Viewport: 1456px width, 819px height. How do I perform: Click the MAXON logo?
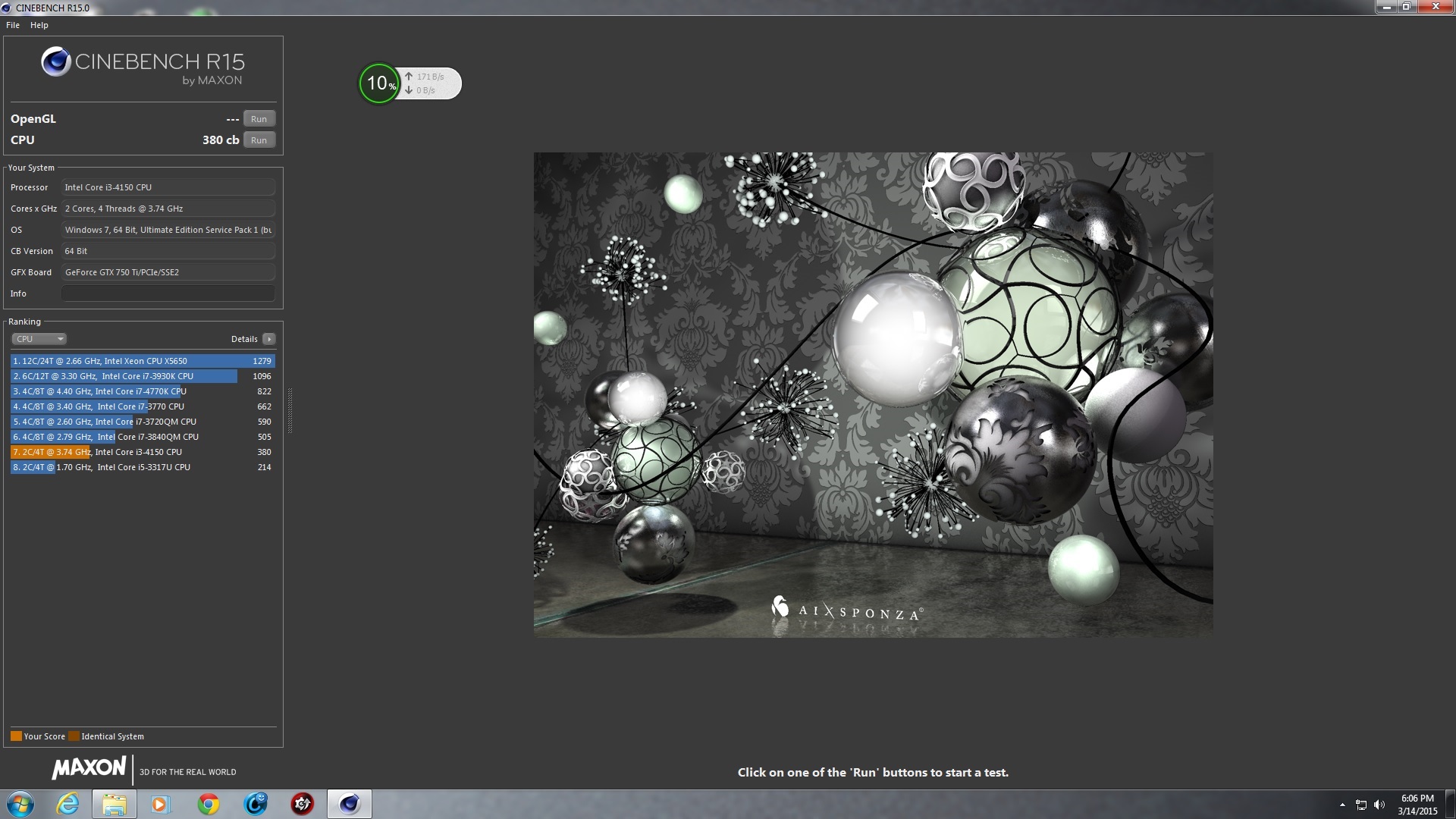coord(89,768)
